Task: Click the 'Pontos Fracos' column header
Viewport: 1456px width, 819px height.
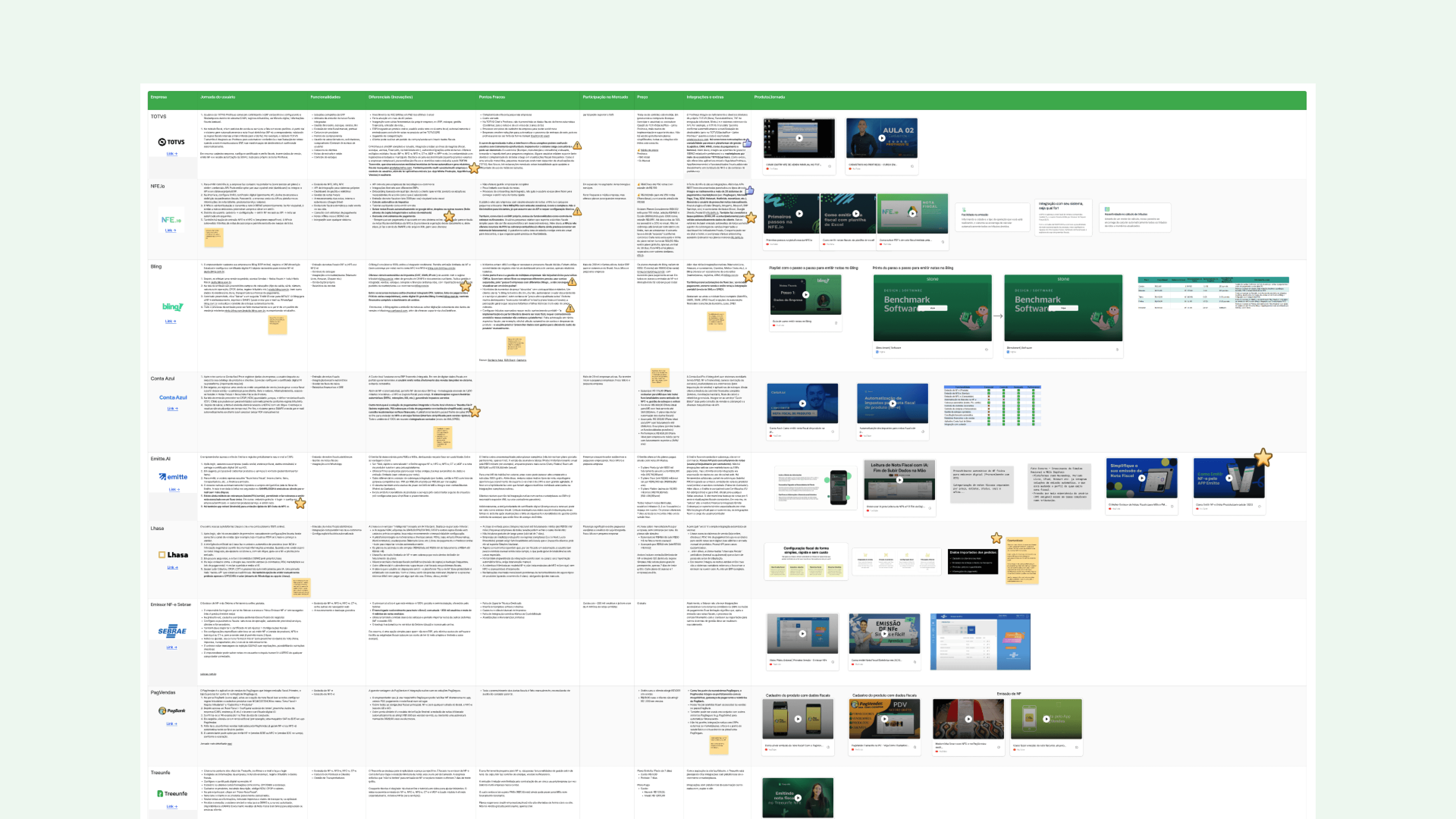Action: [492, 97]
